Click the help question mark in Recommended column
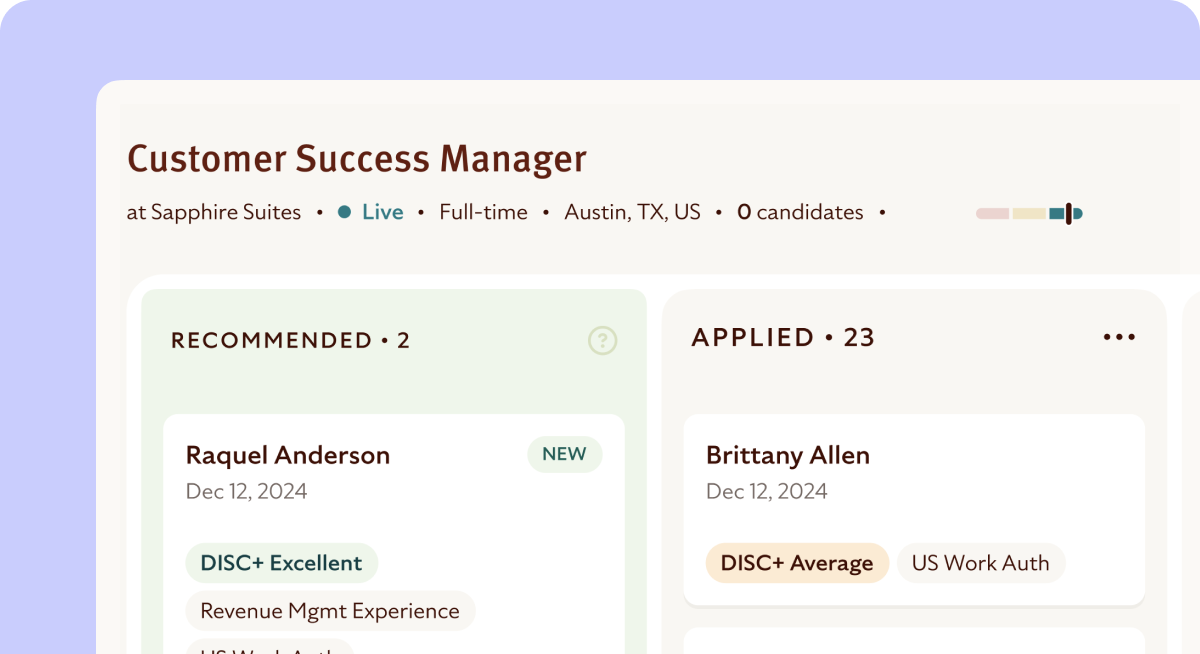The width and height of the screenshot is (1200, 654). point(602,341)
